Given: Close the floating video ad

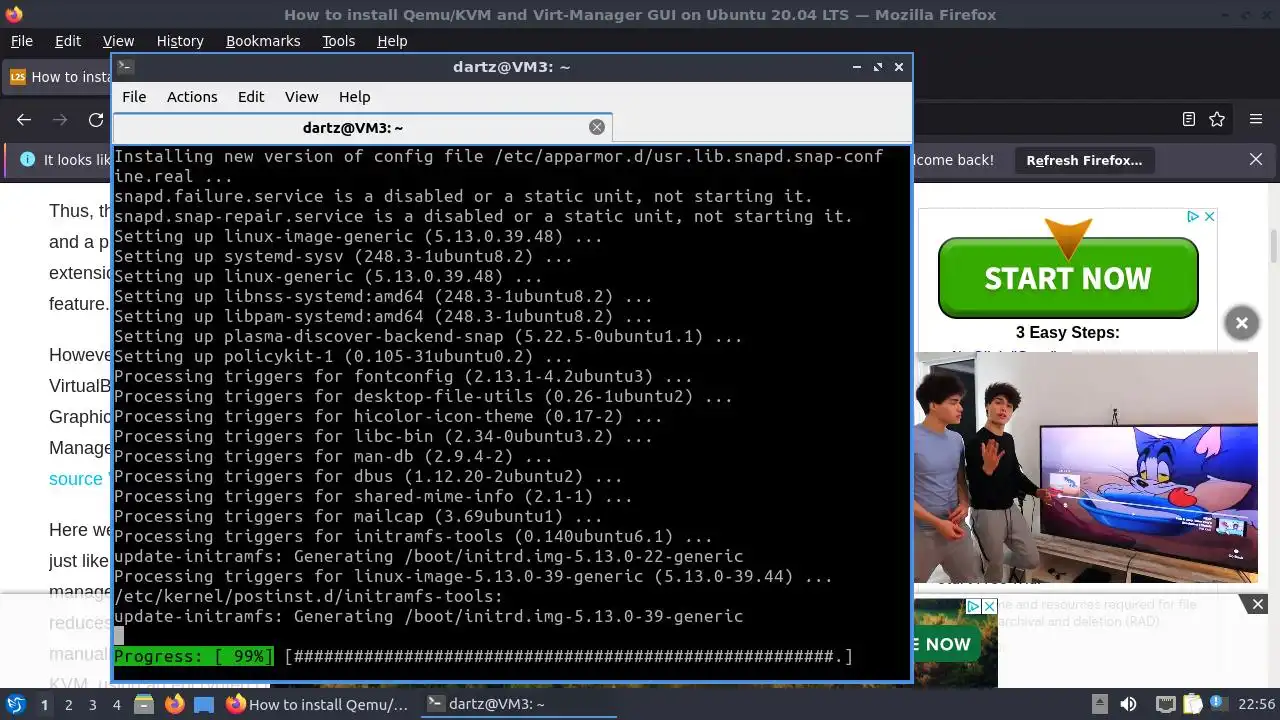Looking at the screenshot, I should pos(1241,323).
